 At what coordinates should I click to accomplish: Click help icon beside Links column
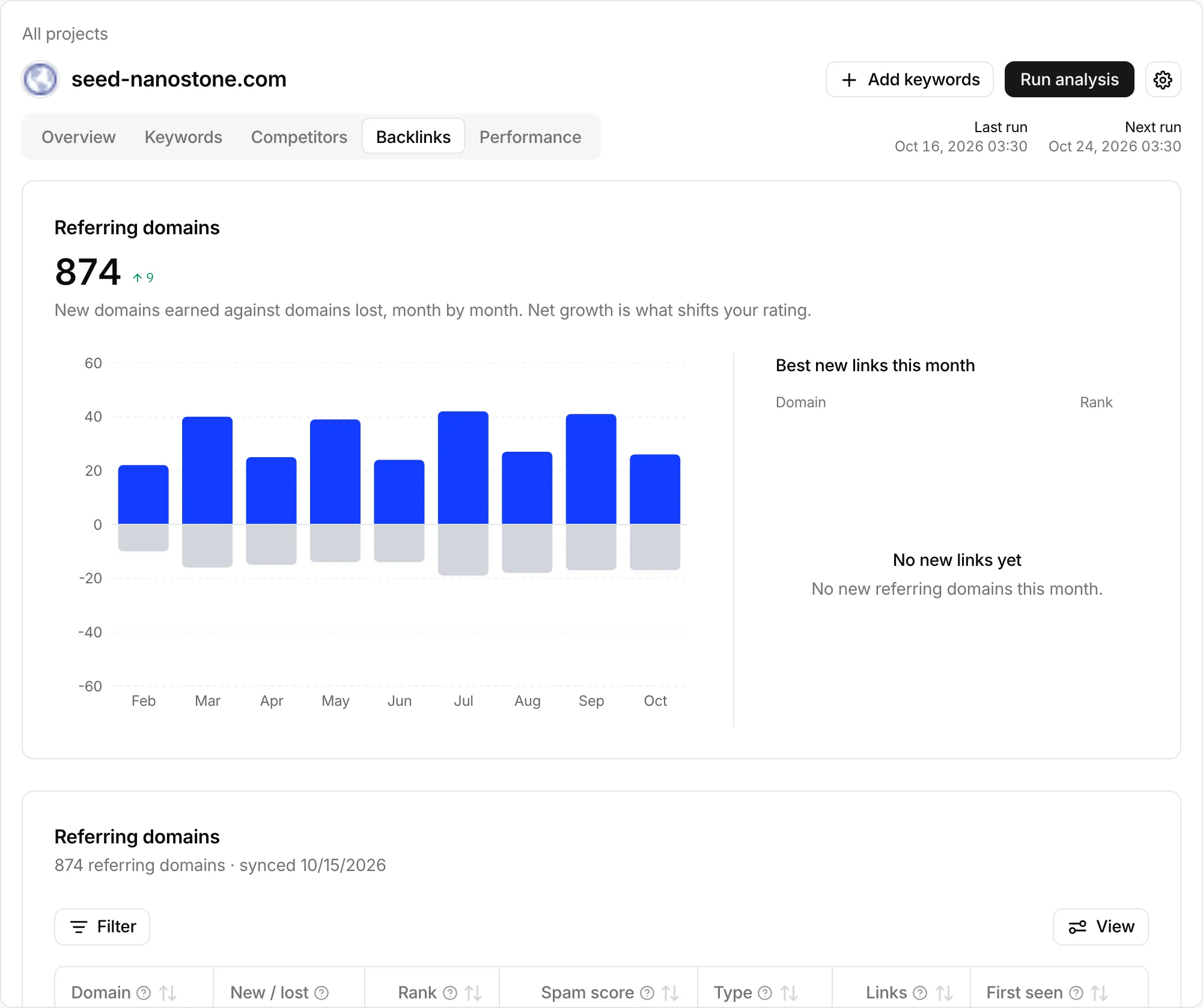920,992
